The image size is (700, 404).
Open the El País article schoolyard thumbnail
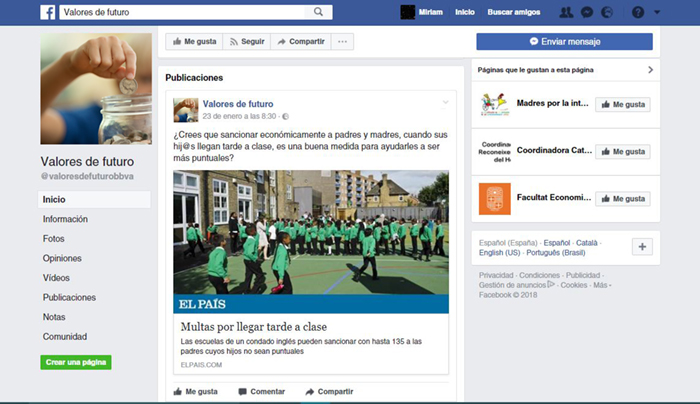(x=310, y=231)
